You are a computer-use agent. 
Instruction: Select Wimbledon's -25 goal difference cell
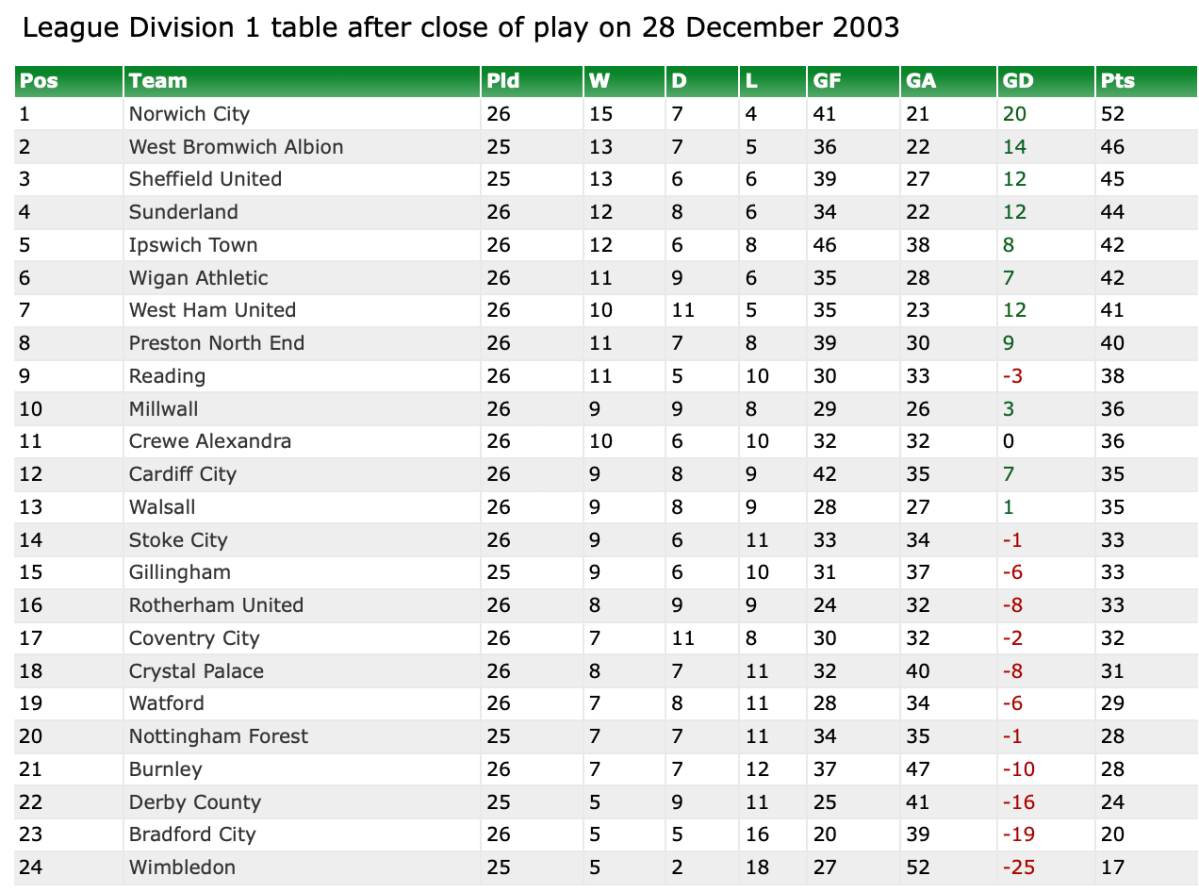[x=1018, y=867]
